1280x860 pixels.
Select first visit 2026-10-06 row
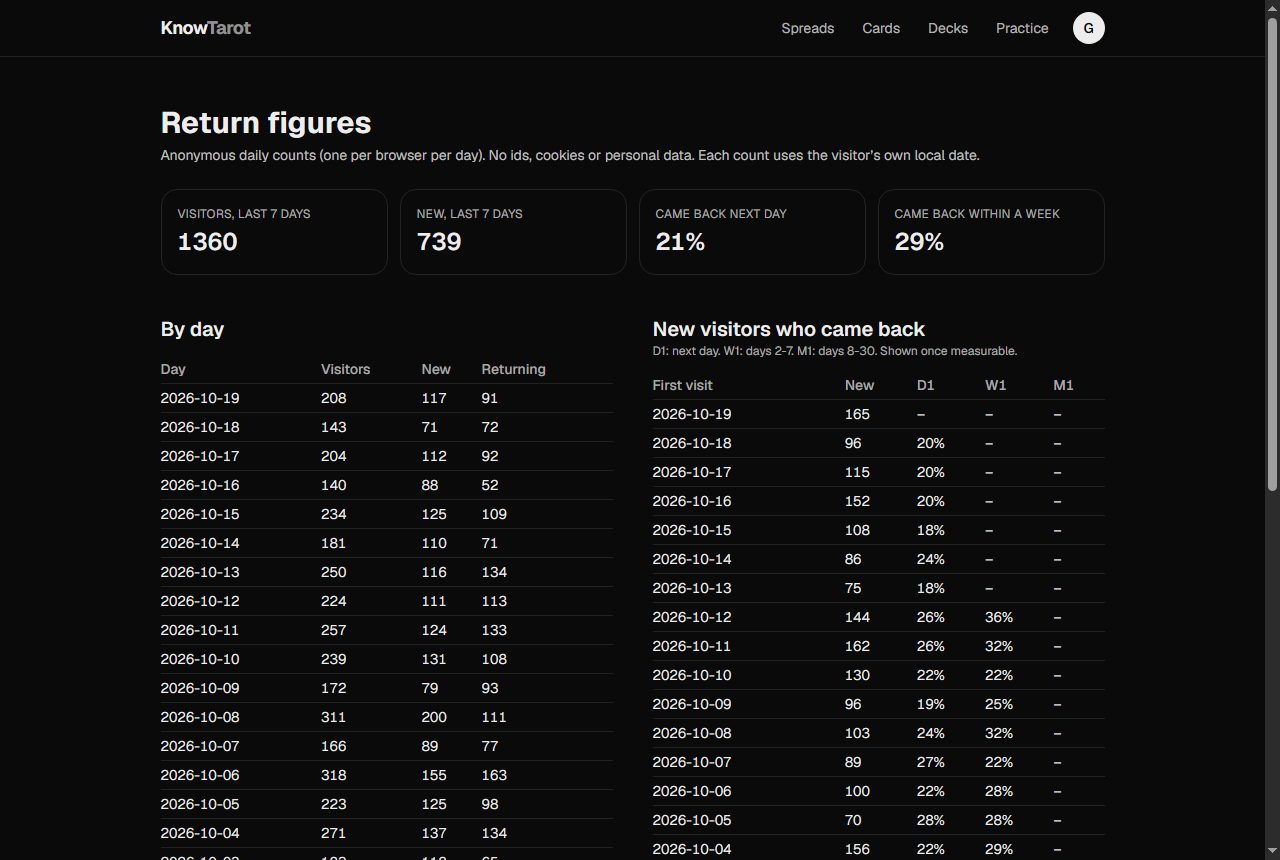(879, 791)
